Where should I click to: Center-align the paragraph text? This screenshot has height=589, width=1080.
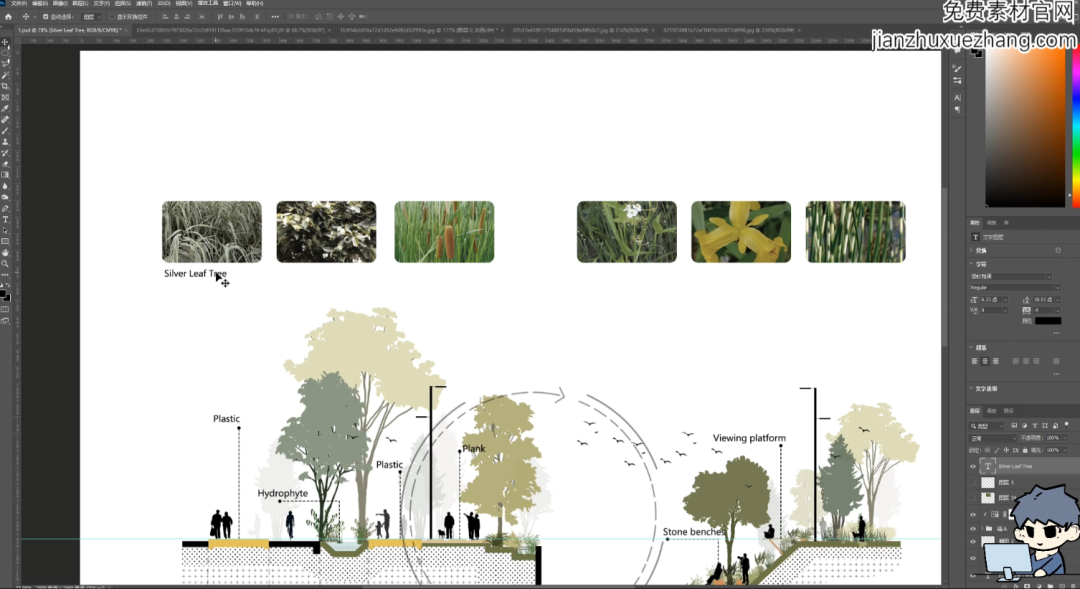pos(985,361)
